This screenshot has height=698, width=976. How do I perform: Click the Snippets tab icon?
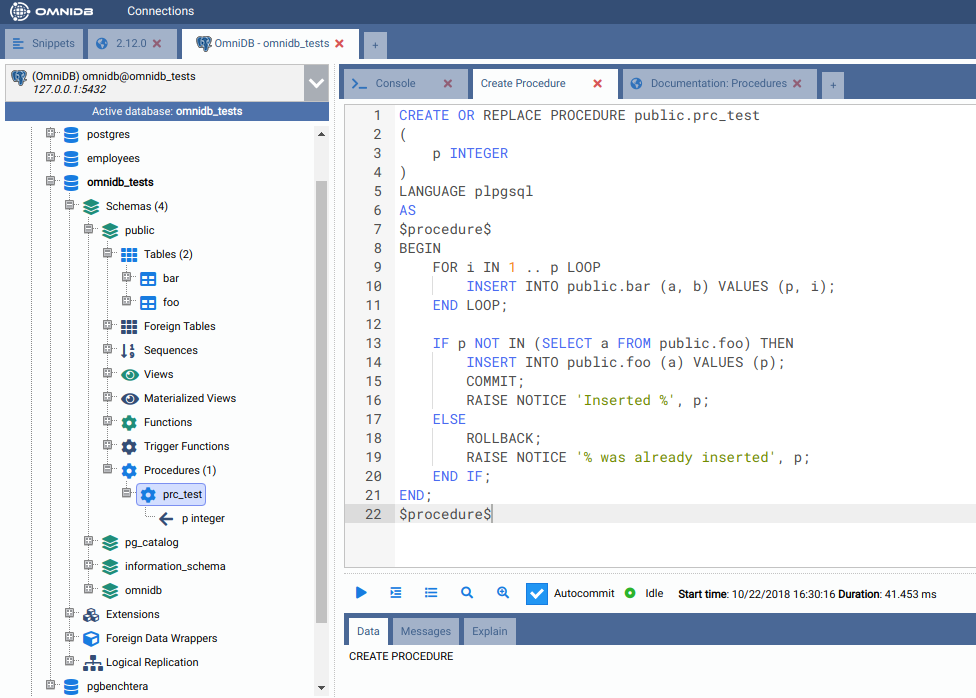click(x=19, y=44)
